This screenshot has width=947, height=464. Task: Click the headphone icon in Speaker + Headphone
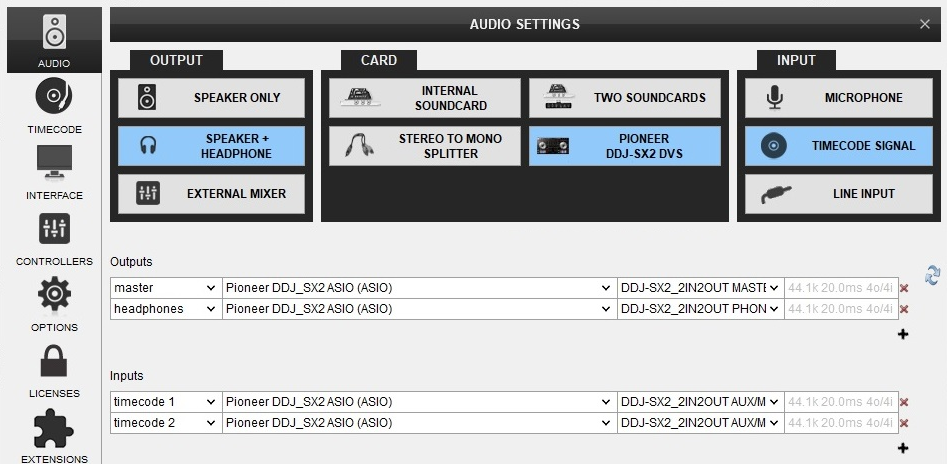pyautogui.click(x=148, y=146)
